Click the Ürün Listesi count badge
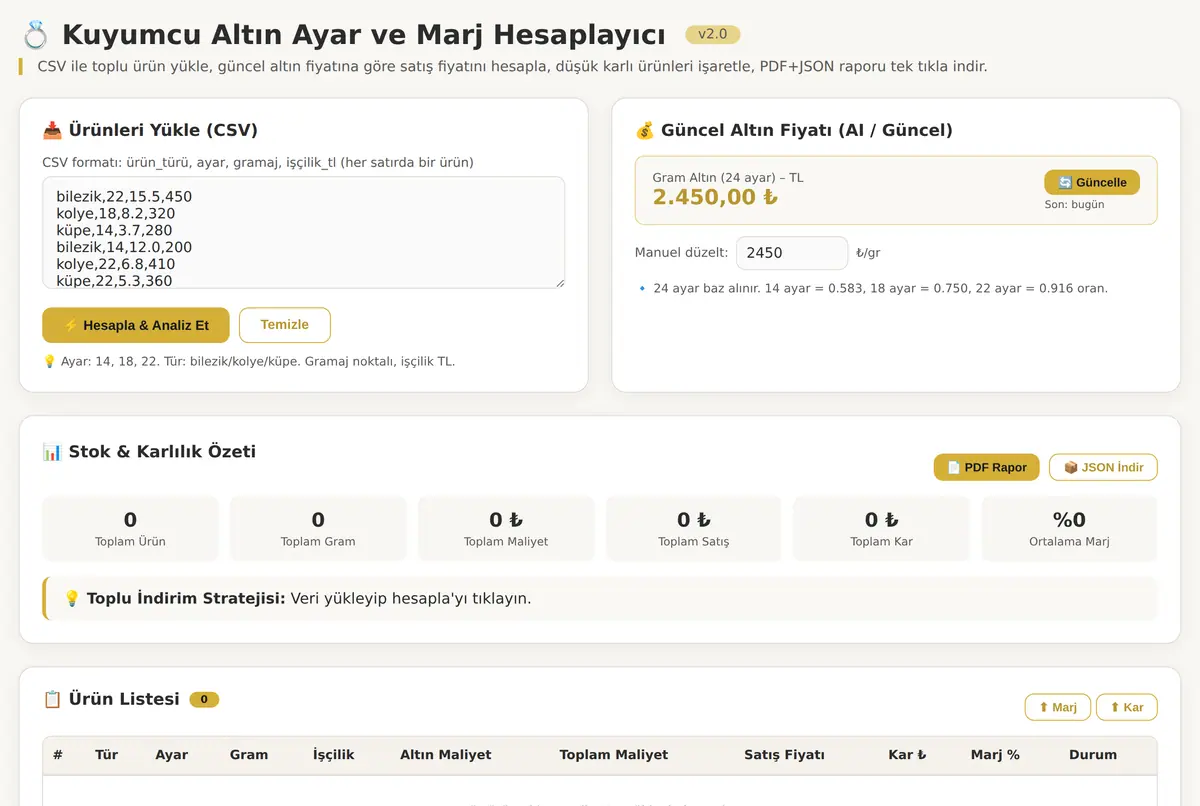Viewport: 1200px width, 806px height. pyautogui.click(x=204, y=699)
